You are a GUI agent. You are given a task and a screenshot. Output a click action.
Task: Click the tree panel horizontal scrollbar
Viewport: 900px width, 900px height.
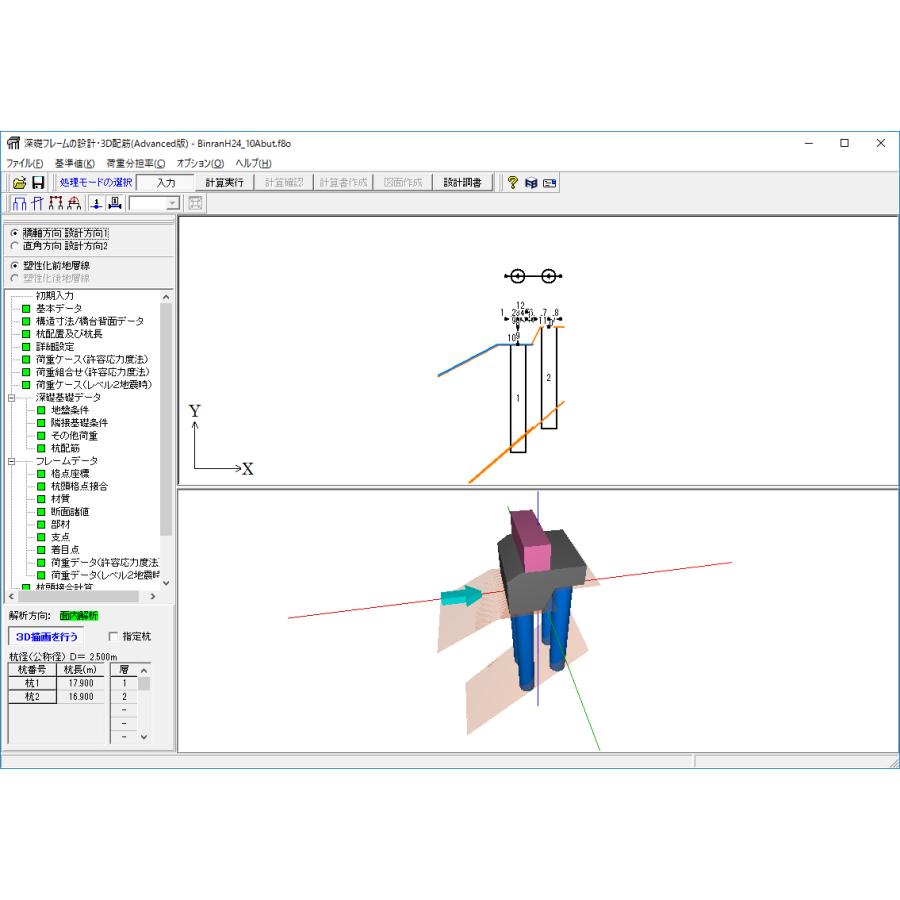[82, 596]
